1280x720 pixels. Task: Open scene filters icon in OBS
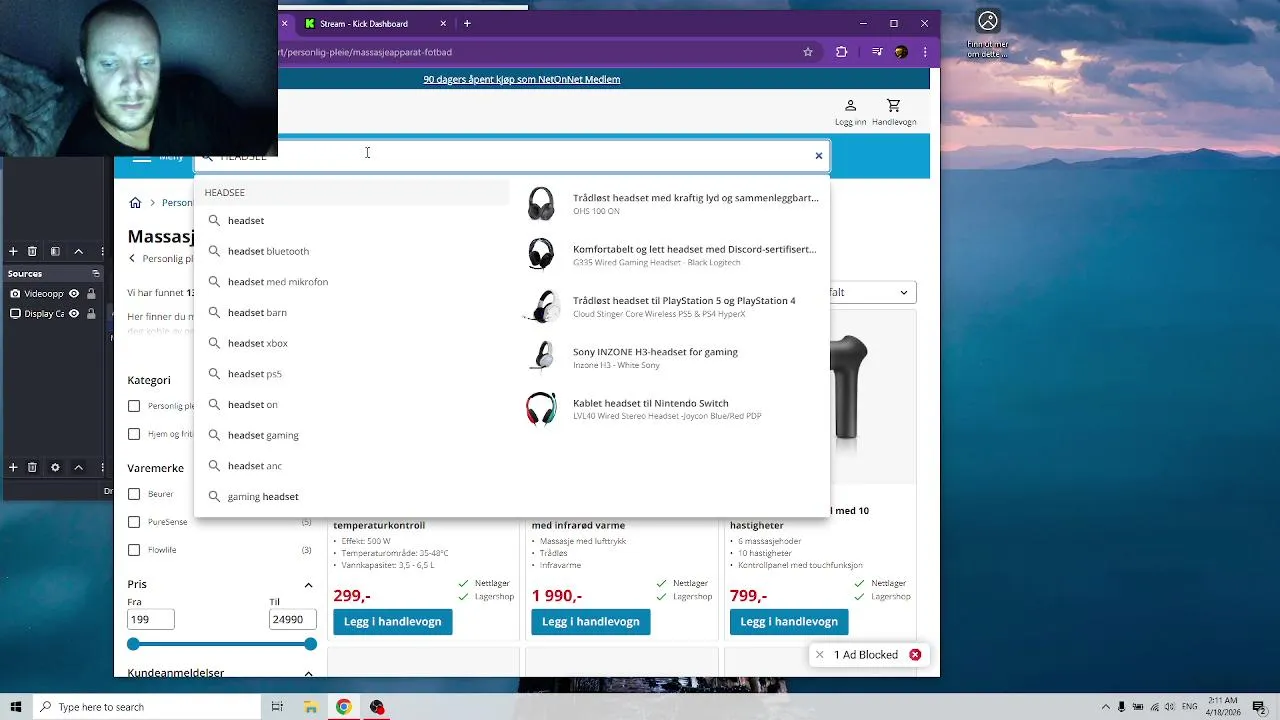click(55, 251)
